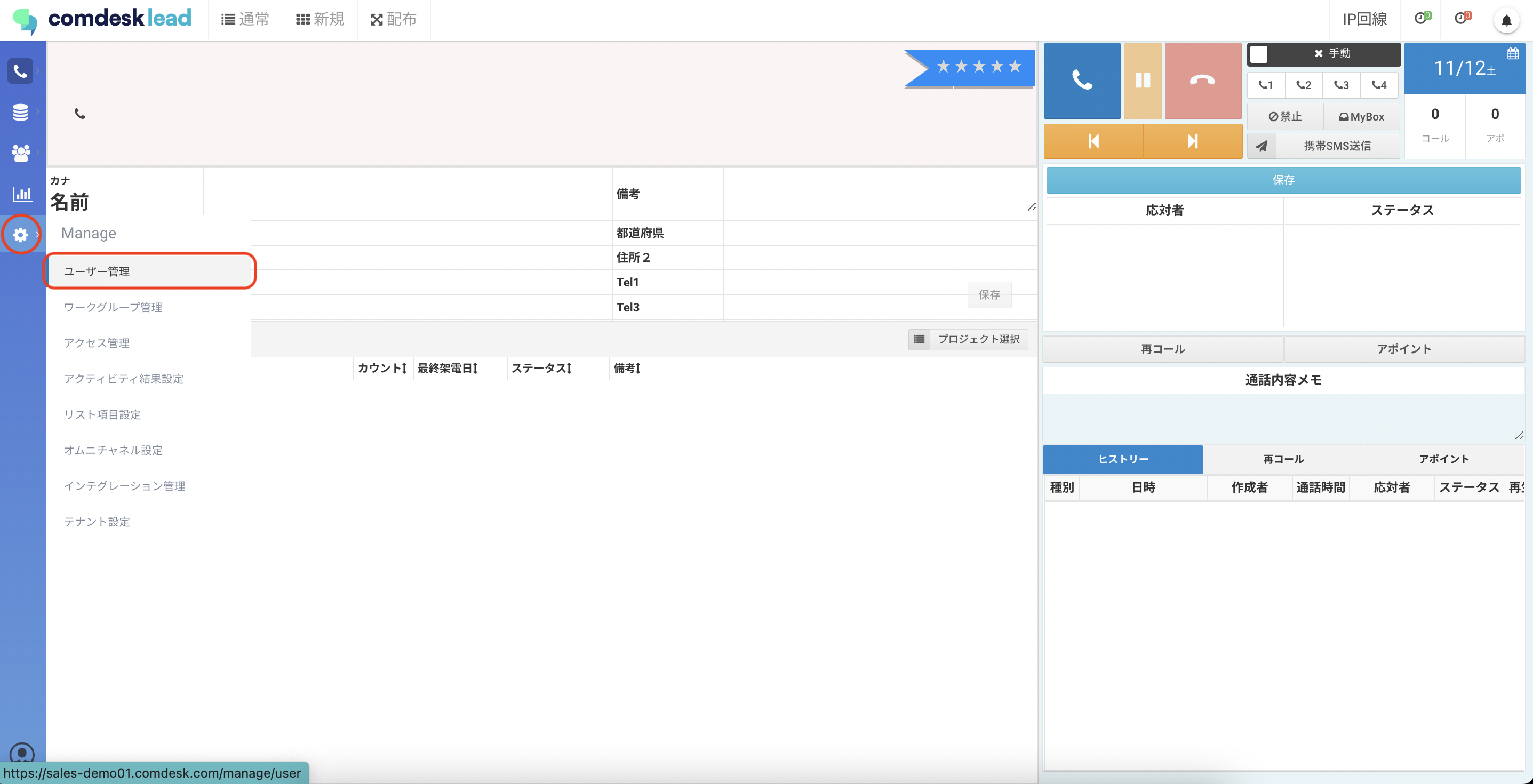Open the users group sidebar icon
The height and width of the screenshot is (784, 1533).
click(21, 153)
